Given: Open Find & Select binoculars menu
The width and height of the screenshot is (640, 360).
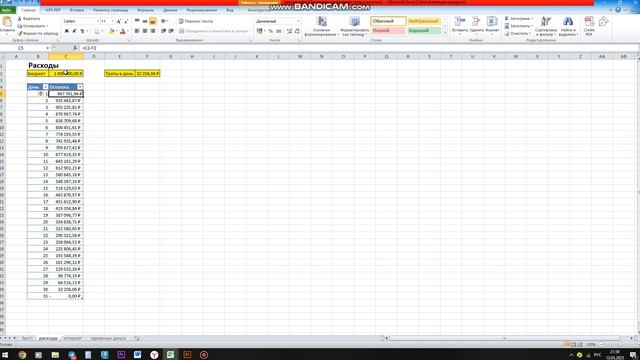Looking at the screenshot, I should click(567, 26).
